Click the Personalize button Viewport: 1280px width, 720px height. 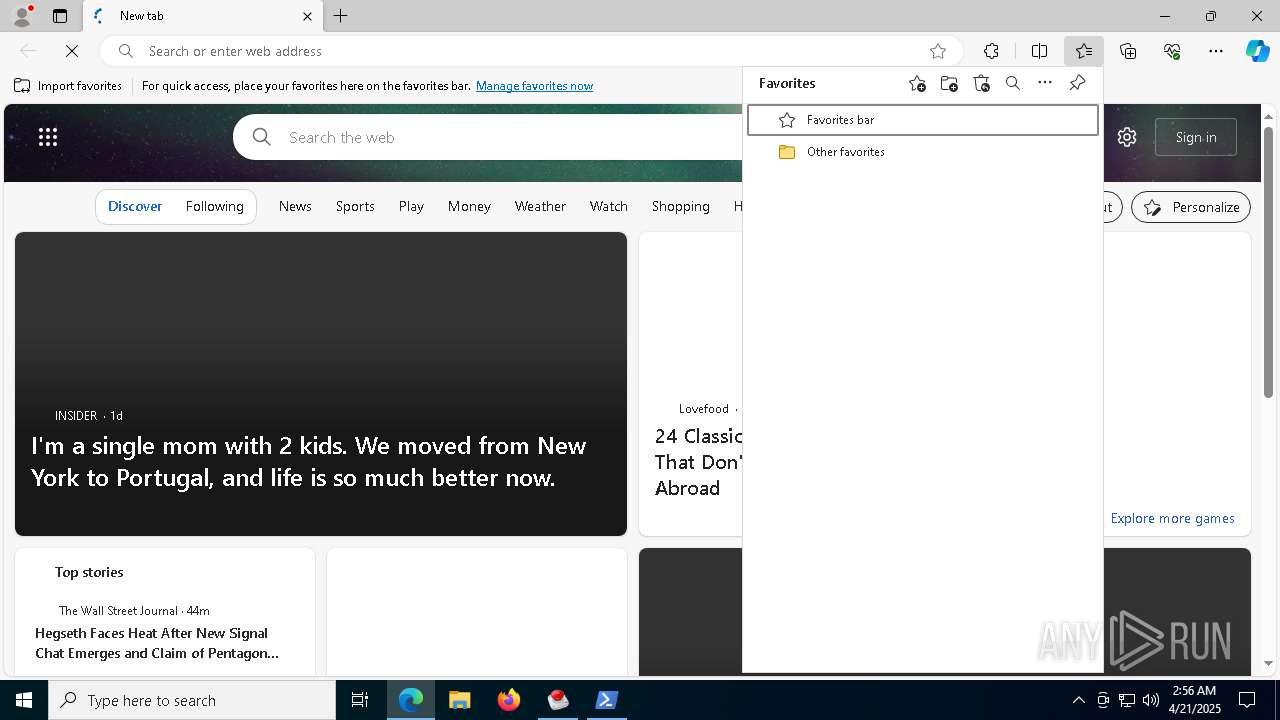tap(1191, 207)
